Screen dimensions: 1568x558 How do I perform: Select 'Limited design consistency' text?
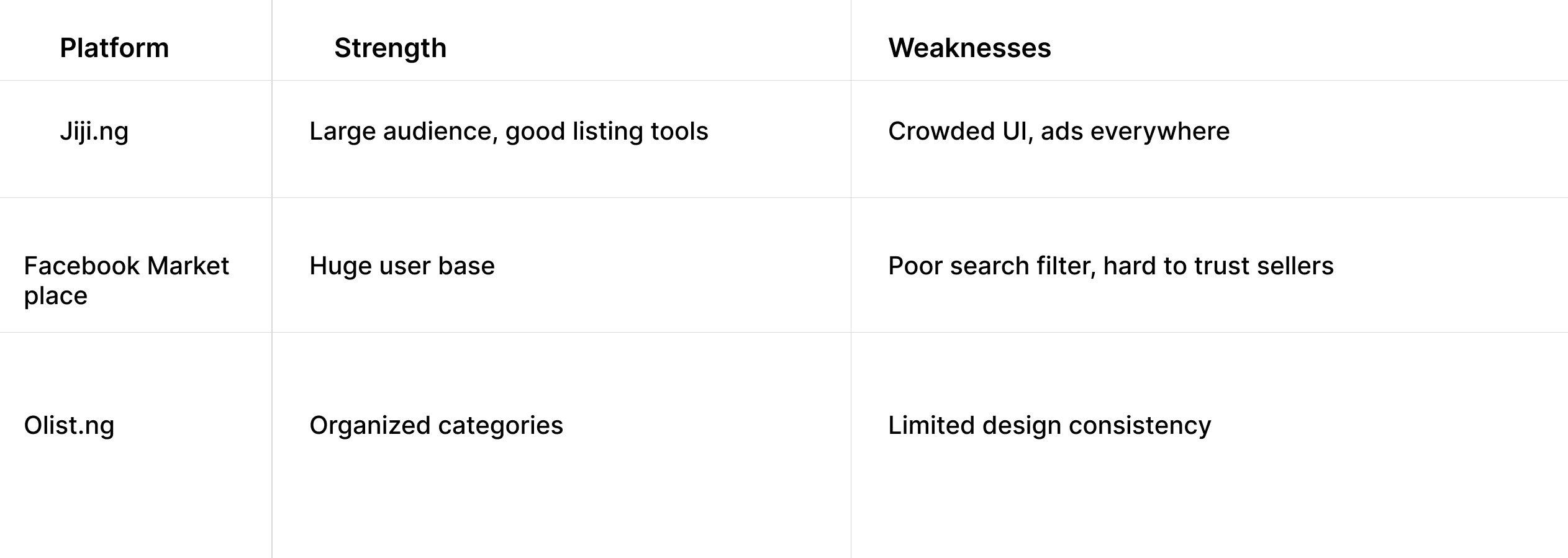[1049, 426]
